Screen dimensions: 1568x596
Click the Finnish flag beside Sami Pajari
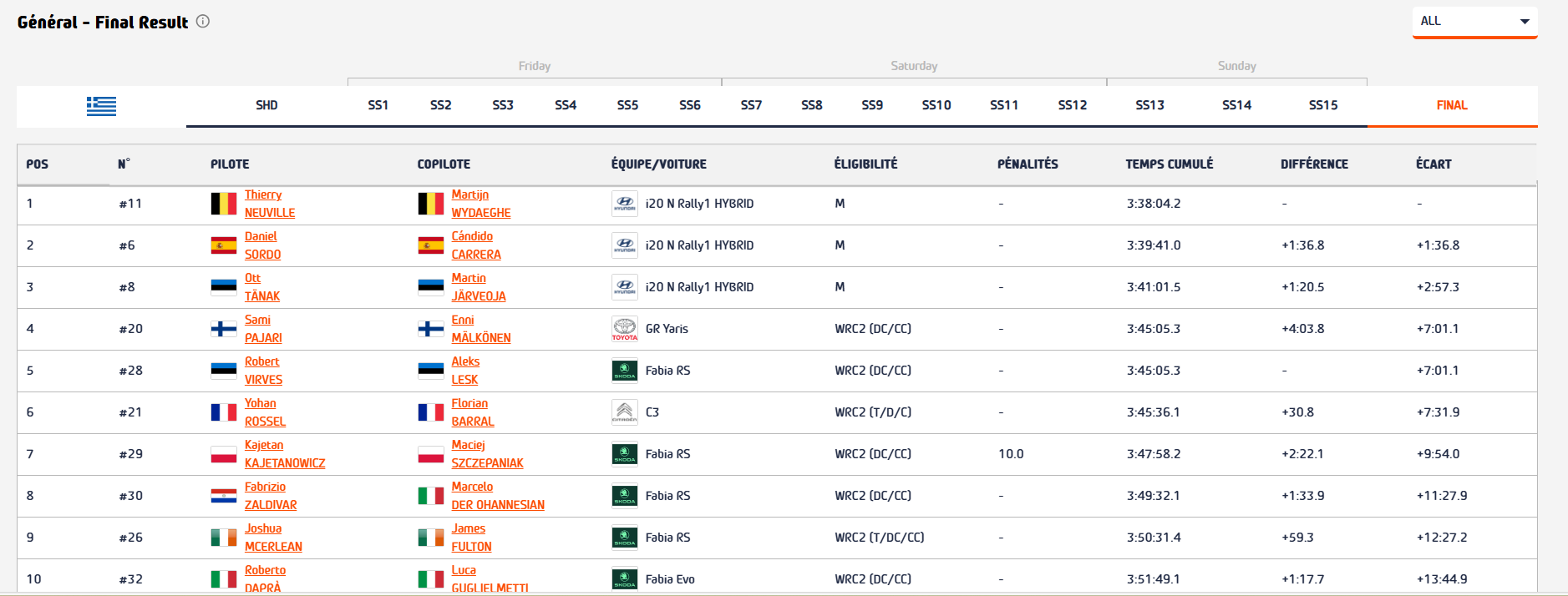coord(223,329)
